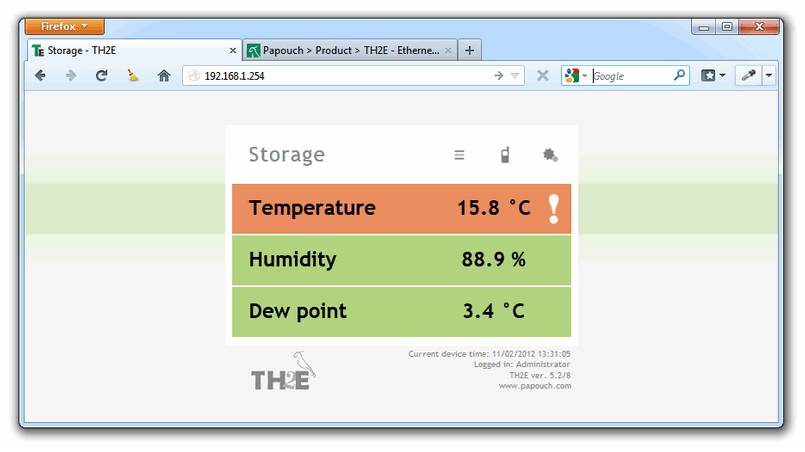This screenshot has width=805, height=452.
Task: Open the www.papouch.com link
Action: click(x=534, y=386)
